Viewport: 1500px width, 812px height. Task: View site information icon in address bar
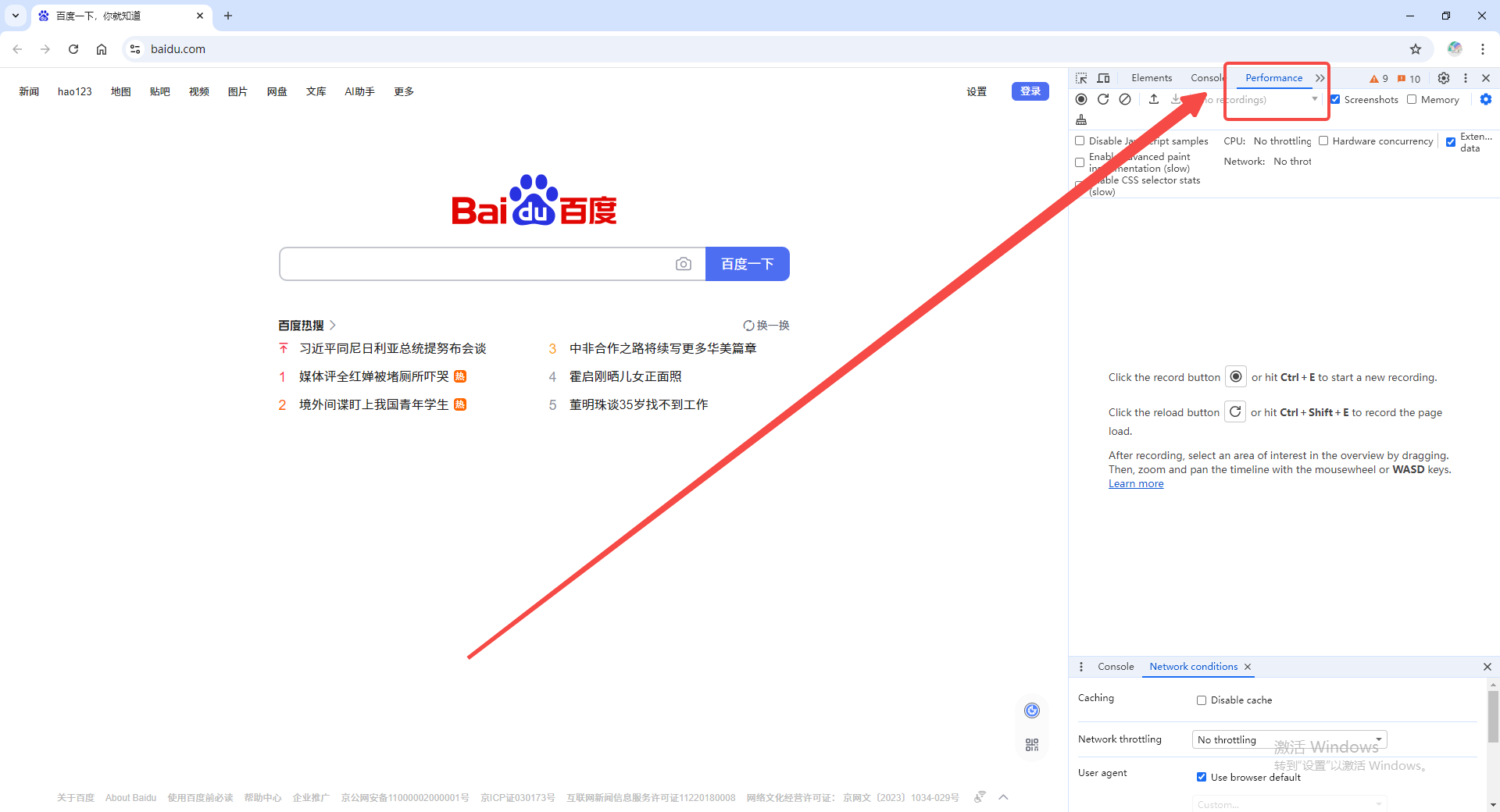coord(135,49)
